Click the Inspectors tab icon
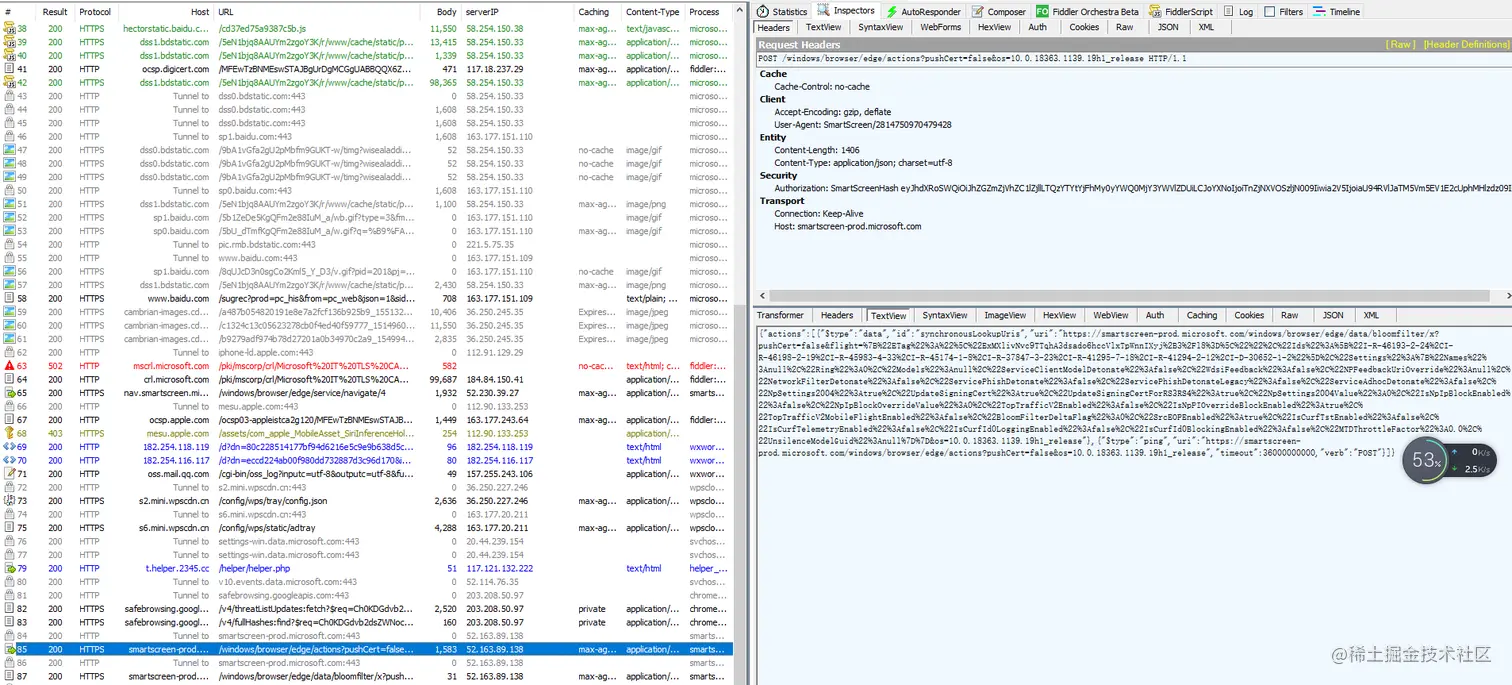Viewport: 1512px width, 685px height. point(825,11)
